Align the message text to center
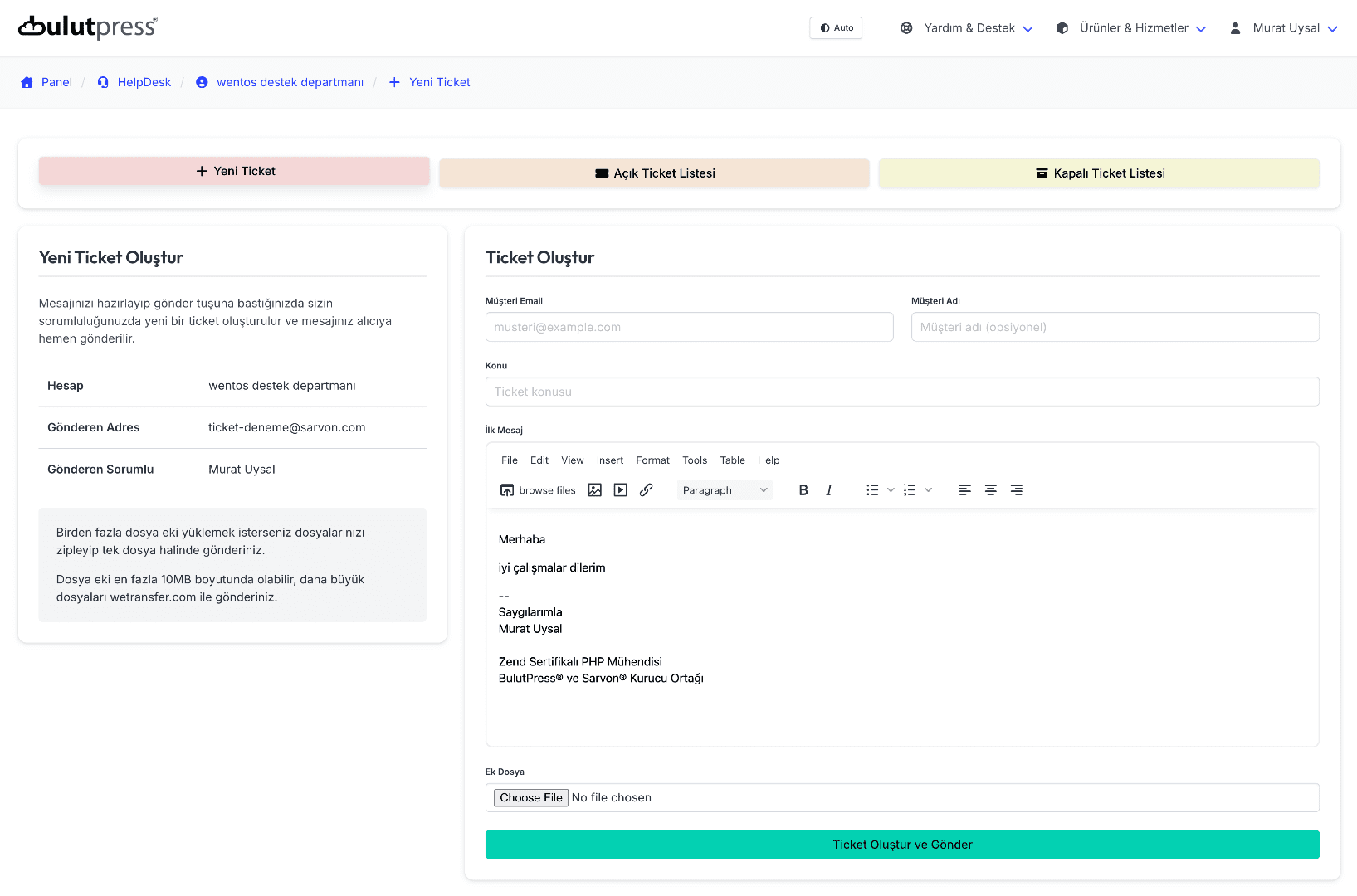The image size is (1357, 896). (990, 489)
